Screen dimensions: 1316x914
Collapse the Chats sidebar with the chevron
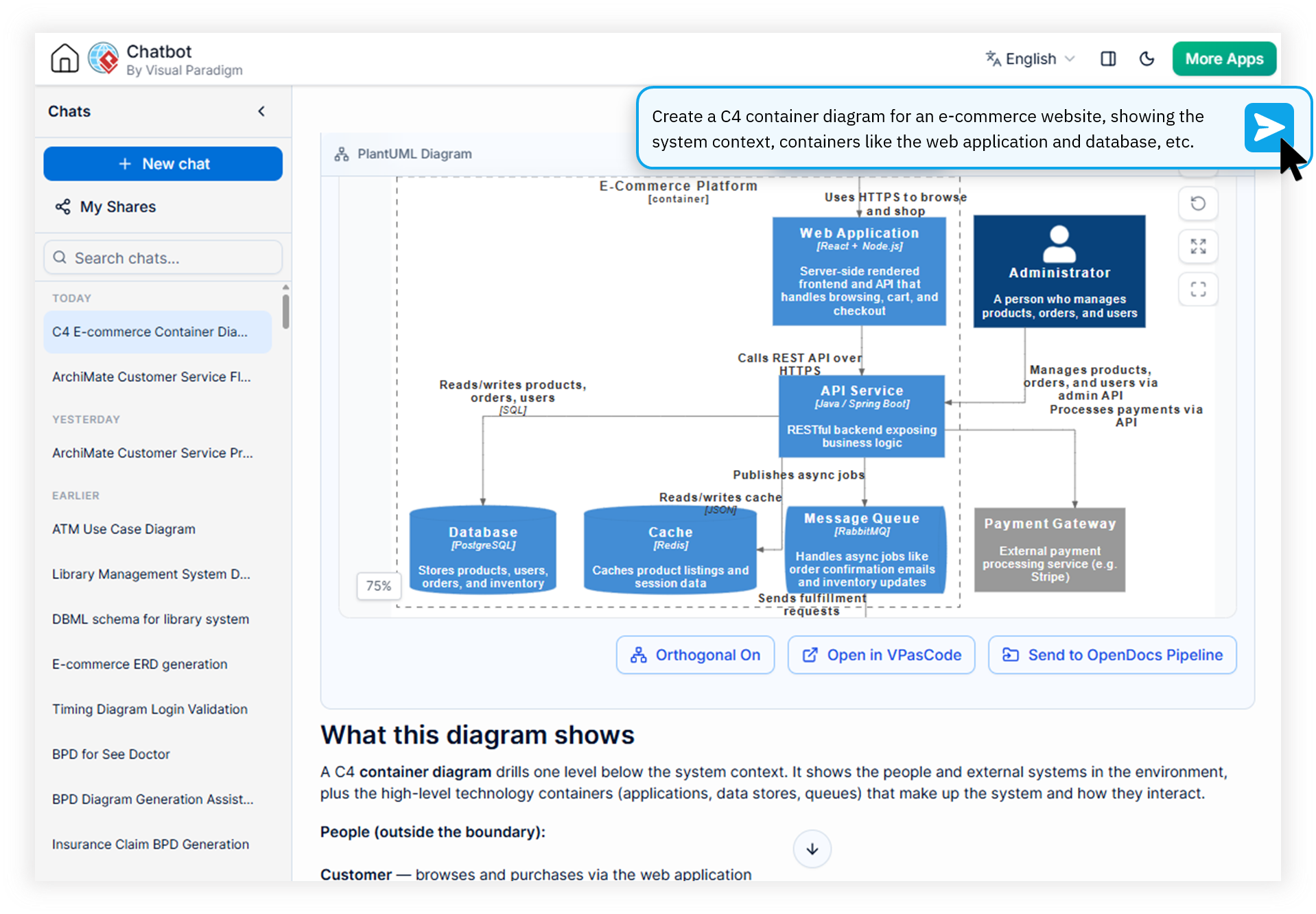point(261,111)
